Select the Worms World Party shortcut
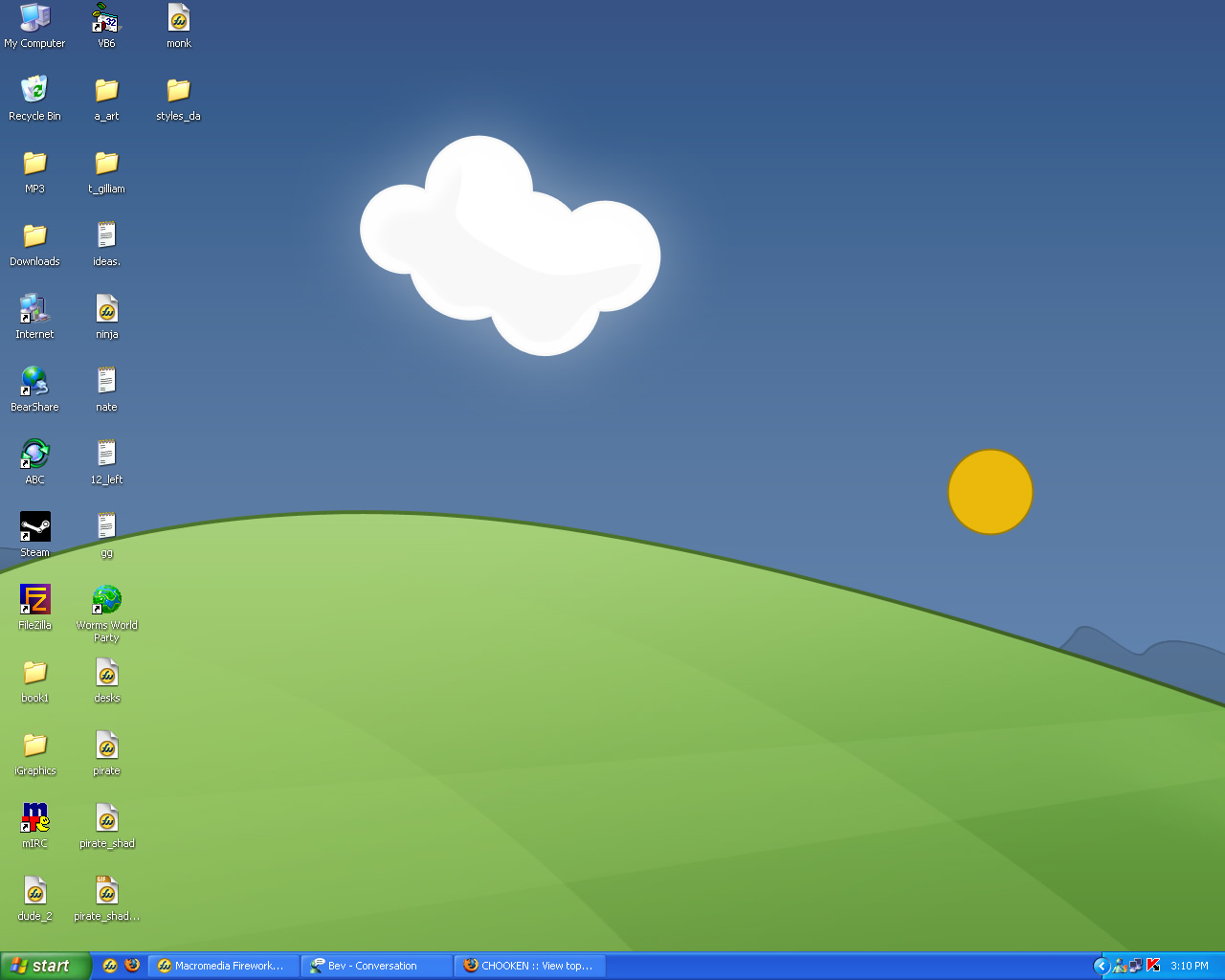The image size is (1225, 980). click(x=106, y=600)
